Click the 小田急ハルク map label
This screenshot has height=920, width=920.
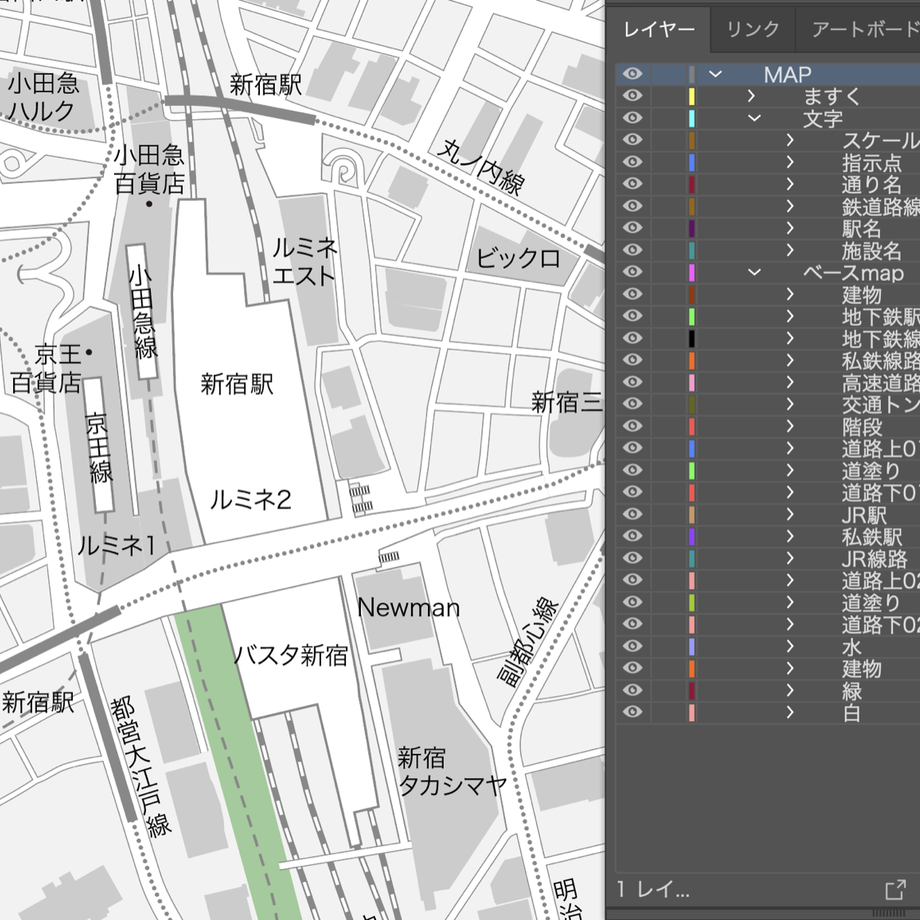pyautogui.click(x=42, y=97)
